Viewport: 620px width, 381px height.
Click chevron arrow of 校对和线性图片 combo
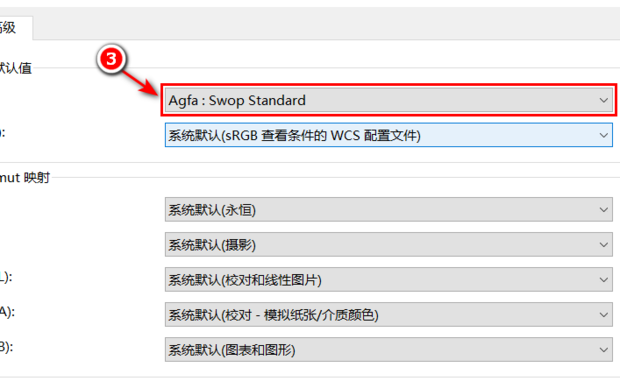(x=603, y=280)
